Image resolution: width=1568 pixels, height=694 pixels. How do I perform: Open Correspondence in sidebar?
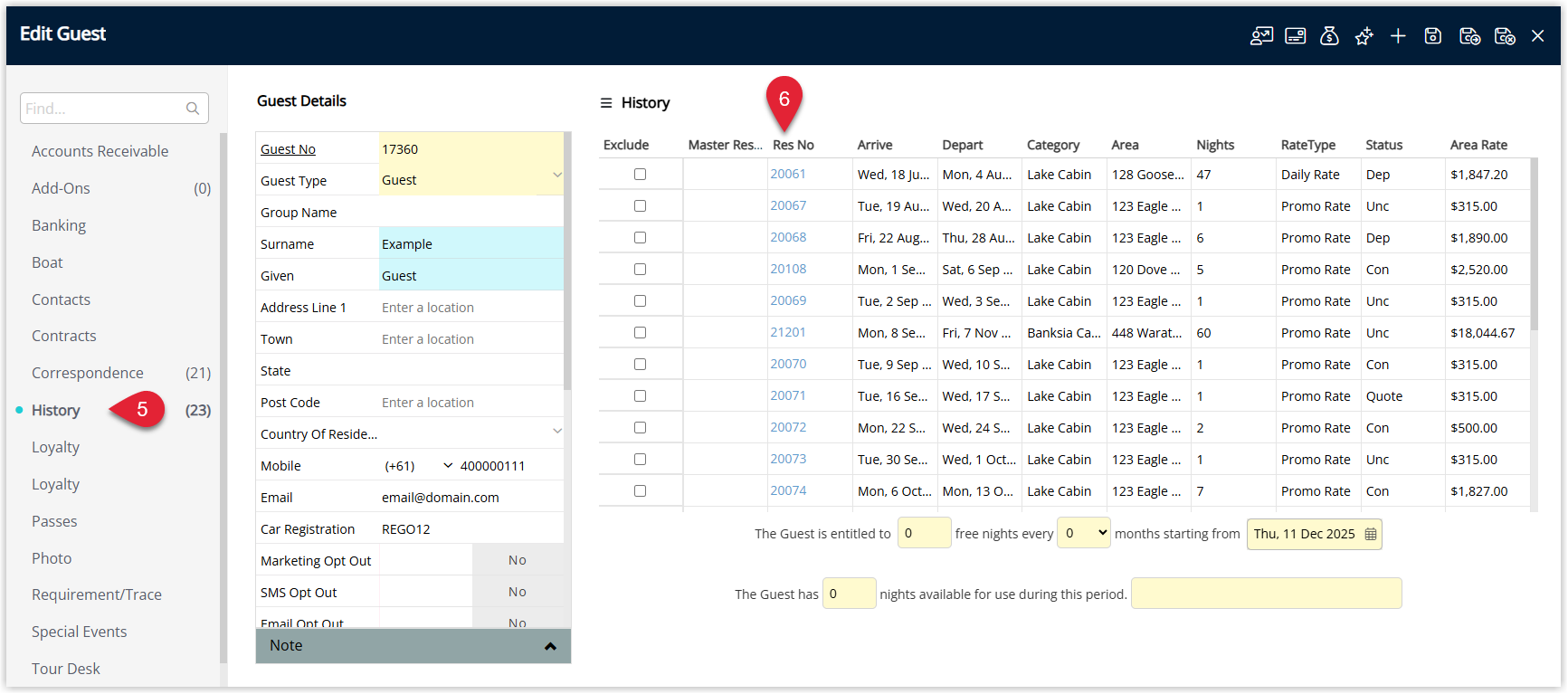tap(88, 373)
